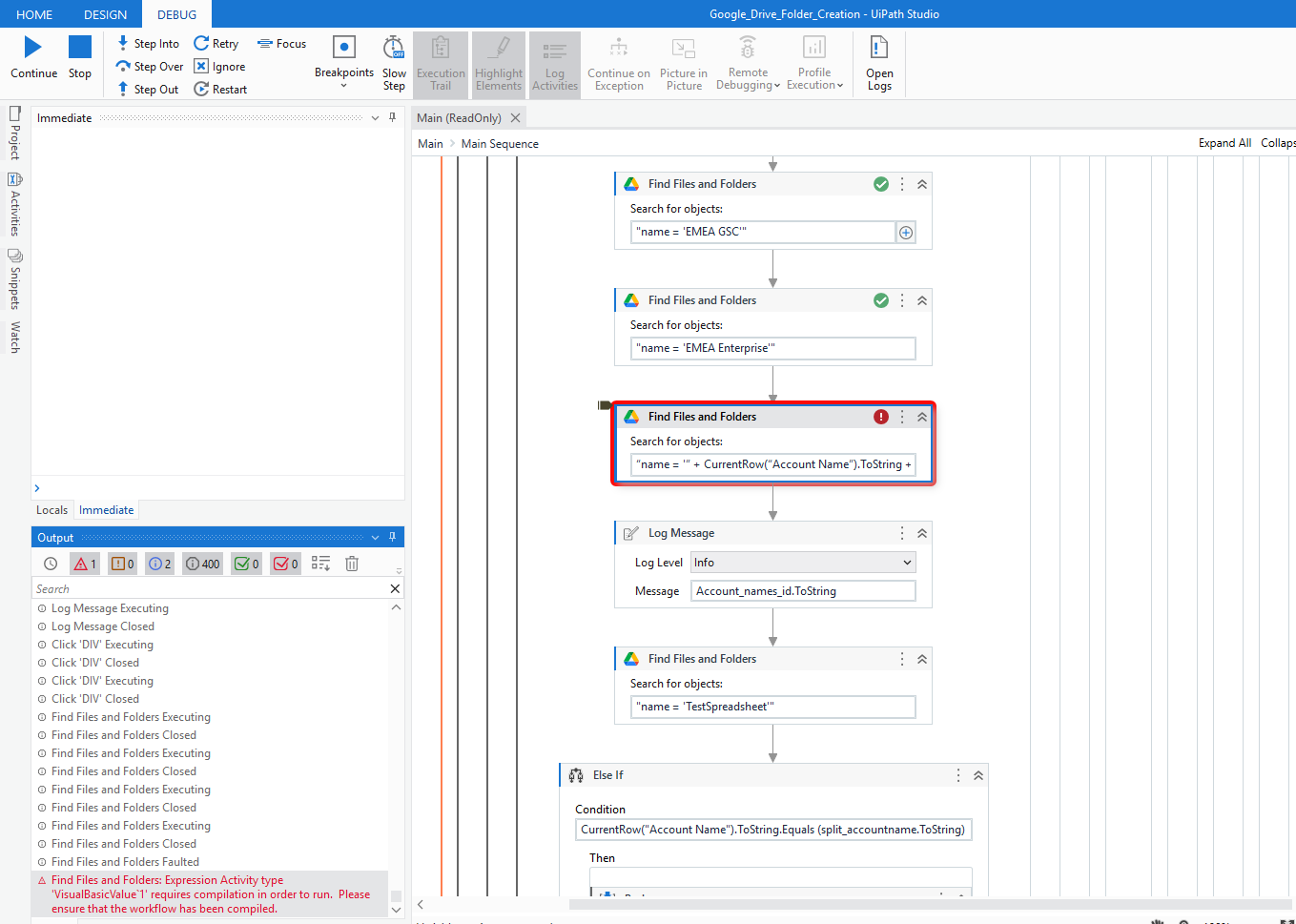
Task: Select the 'Log Message Executing' log entry
Action: 110,608
